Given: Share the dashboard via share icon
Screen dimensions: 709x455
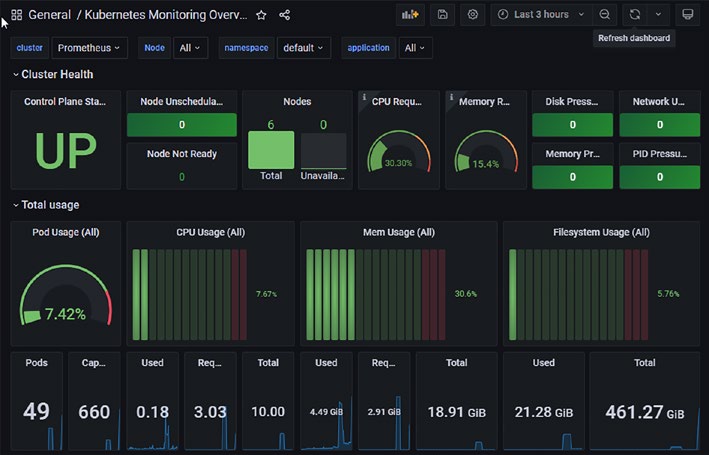Looking at the screenshot, I should 284,15.
